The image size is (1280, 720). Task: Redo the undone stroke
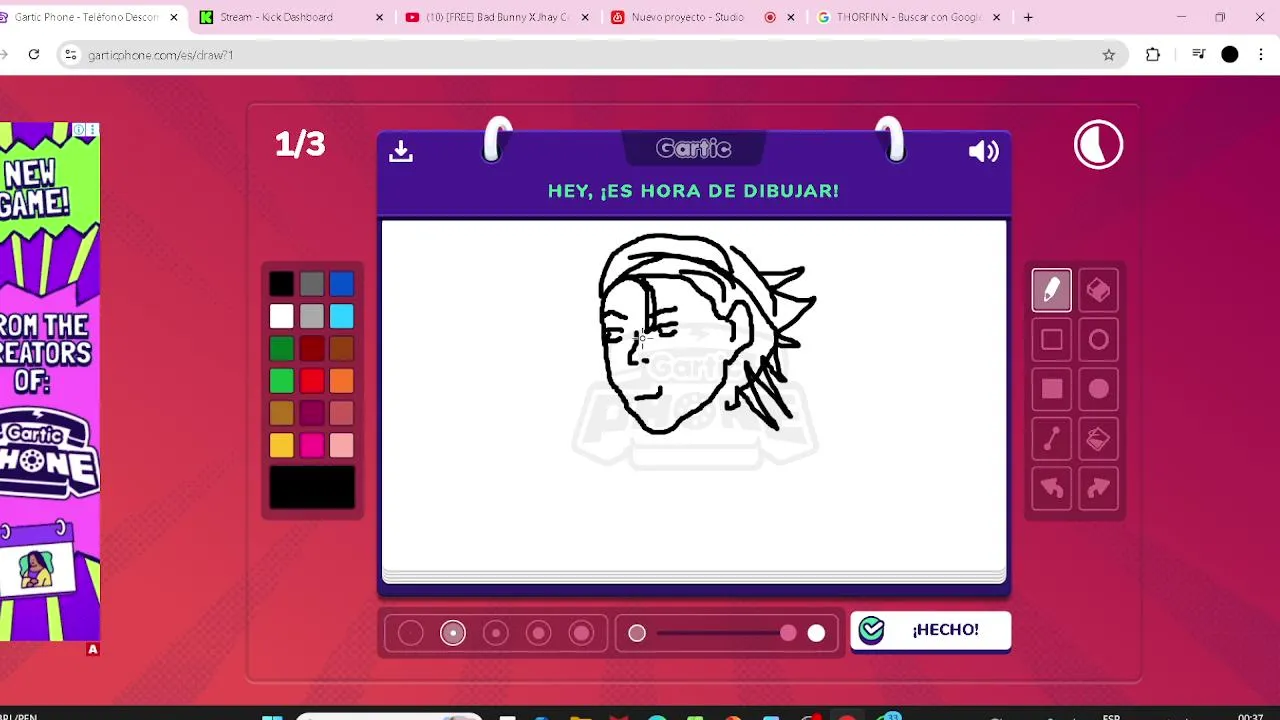1098,487
